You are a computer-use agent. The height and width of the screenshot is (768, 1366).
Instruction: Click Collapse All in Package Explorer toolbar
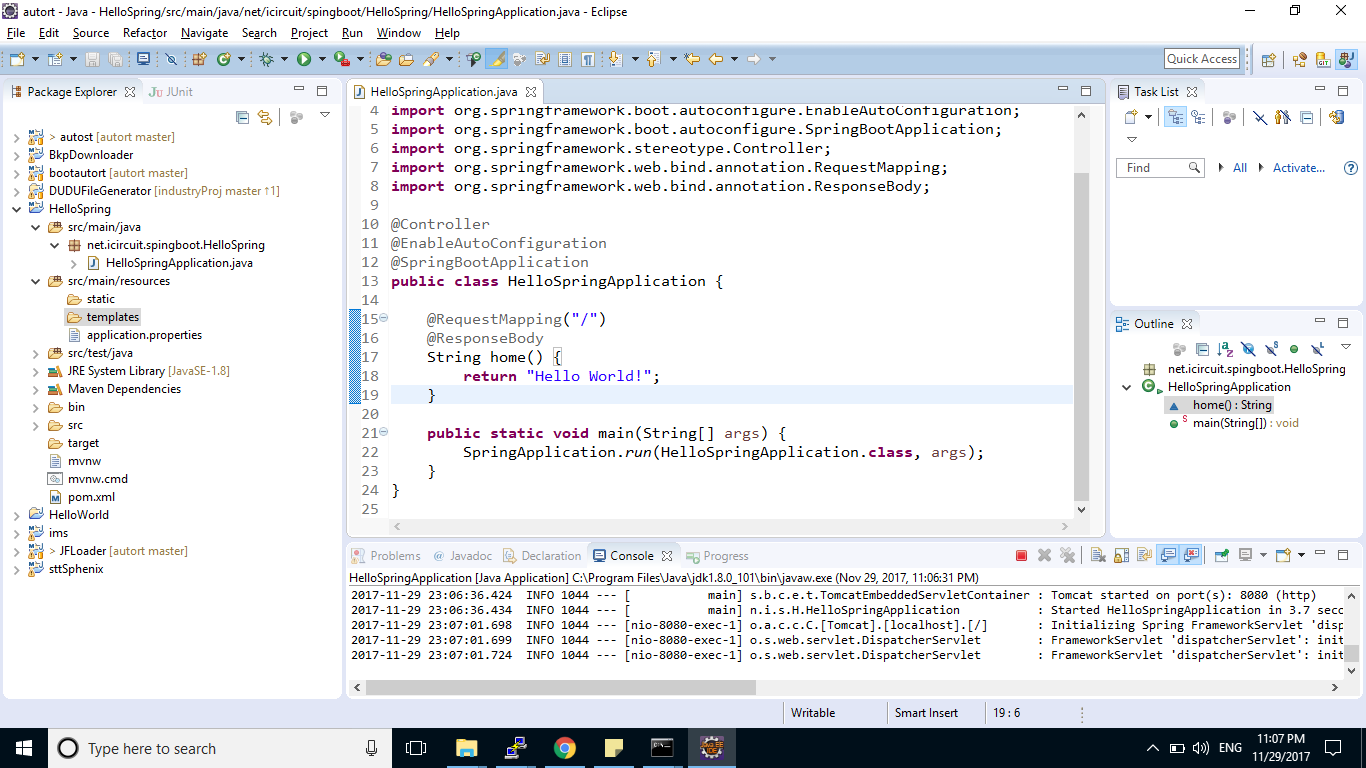(242, 117)
